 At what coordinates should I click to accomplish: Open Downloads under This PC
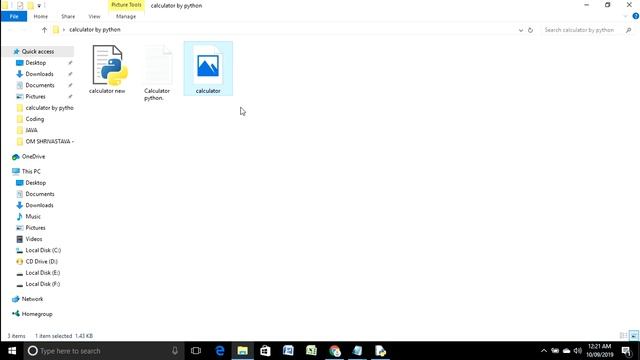coord(39,205)
